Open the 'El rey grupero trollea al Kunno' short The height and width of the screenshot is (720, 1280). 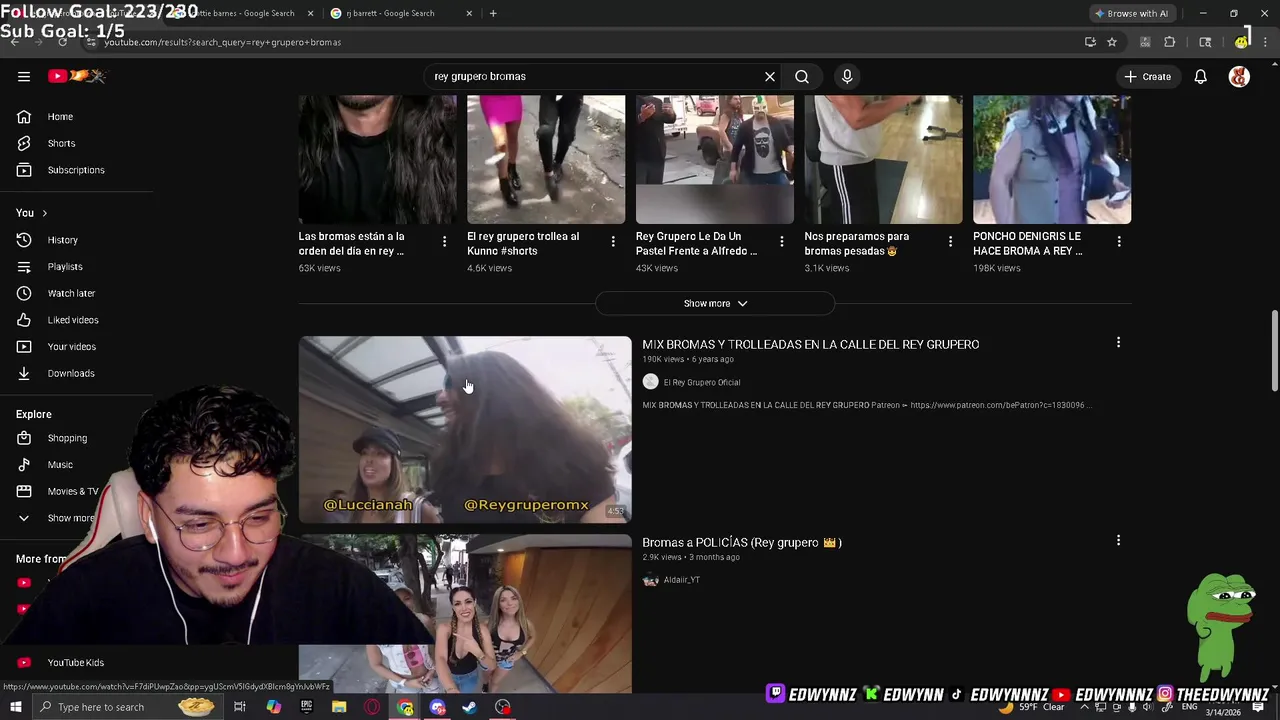(x=546, y=160)
